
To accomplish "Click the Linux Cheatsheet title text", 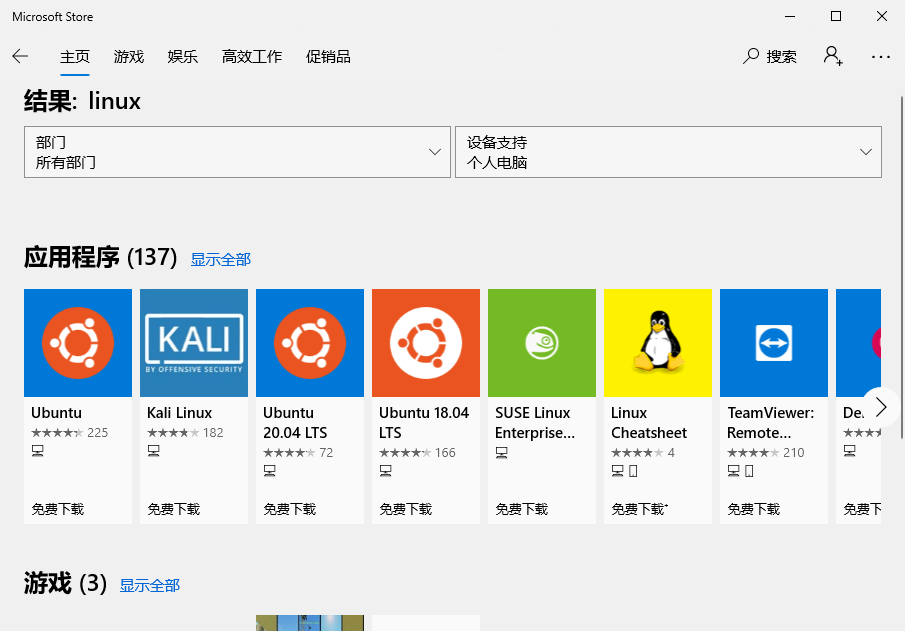I will (649, 423).
